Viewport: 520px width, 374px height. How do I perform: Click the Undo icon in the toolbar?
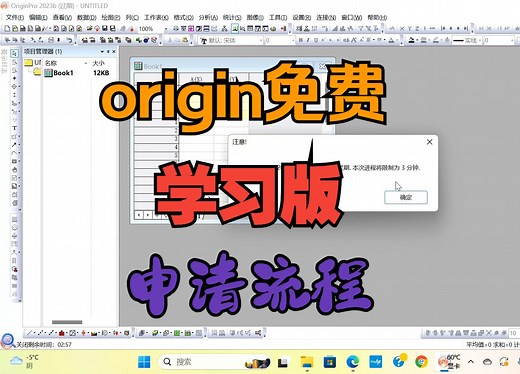pyautogui.click(x=69, y=40)
